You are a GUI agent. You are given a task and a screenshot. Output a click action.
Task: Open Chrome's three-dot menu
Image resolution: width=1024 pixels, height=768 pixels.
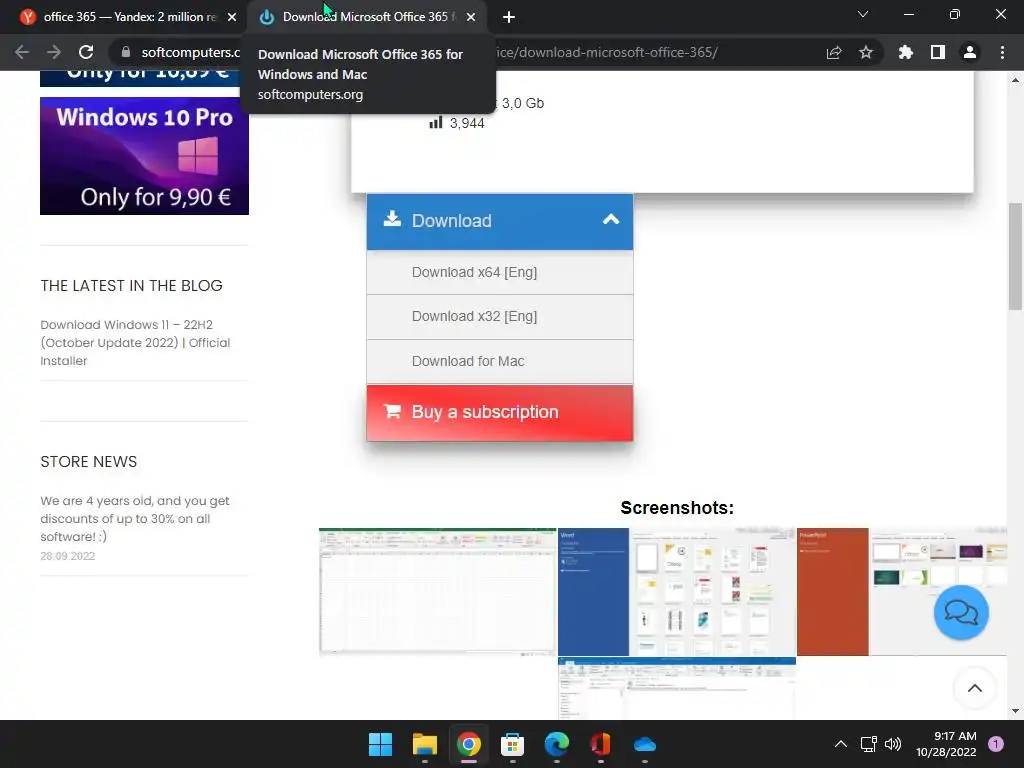point(1002,52)
